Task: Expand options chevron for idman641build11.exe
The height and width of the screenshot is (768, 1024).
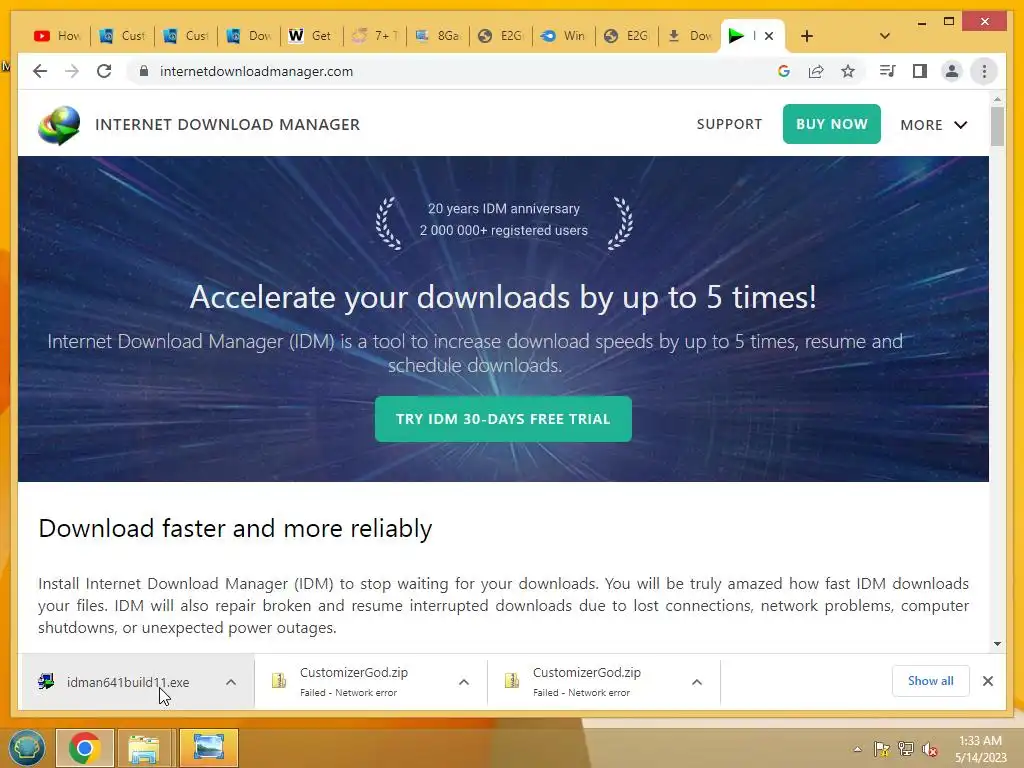Action: tap(231, 682)
